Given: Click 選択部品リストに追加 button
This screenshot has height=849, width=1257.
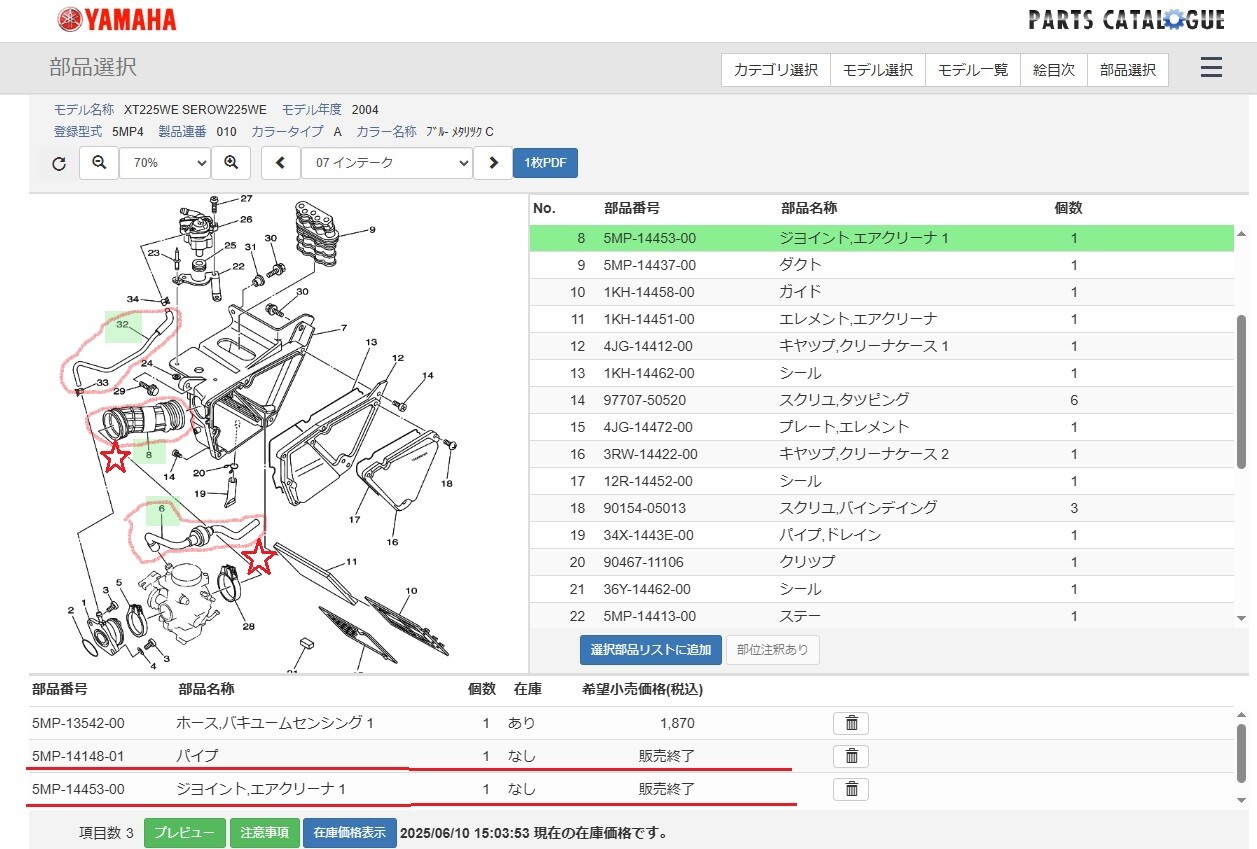Looking at the screenshot, I should 651,650.
